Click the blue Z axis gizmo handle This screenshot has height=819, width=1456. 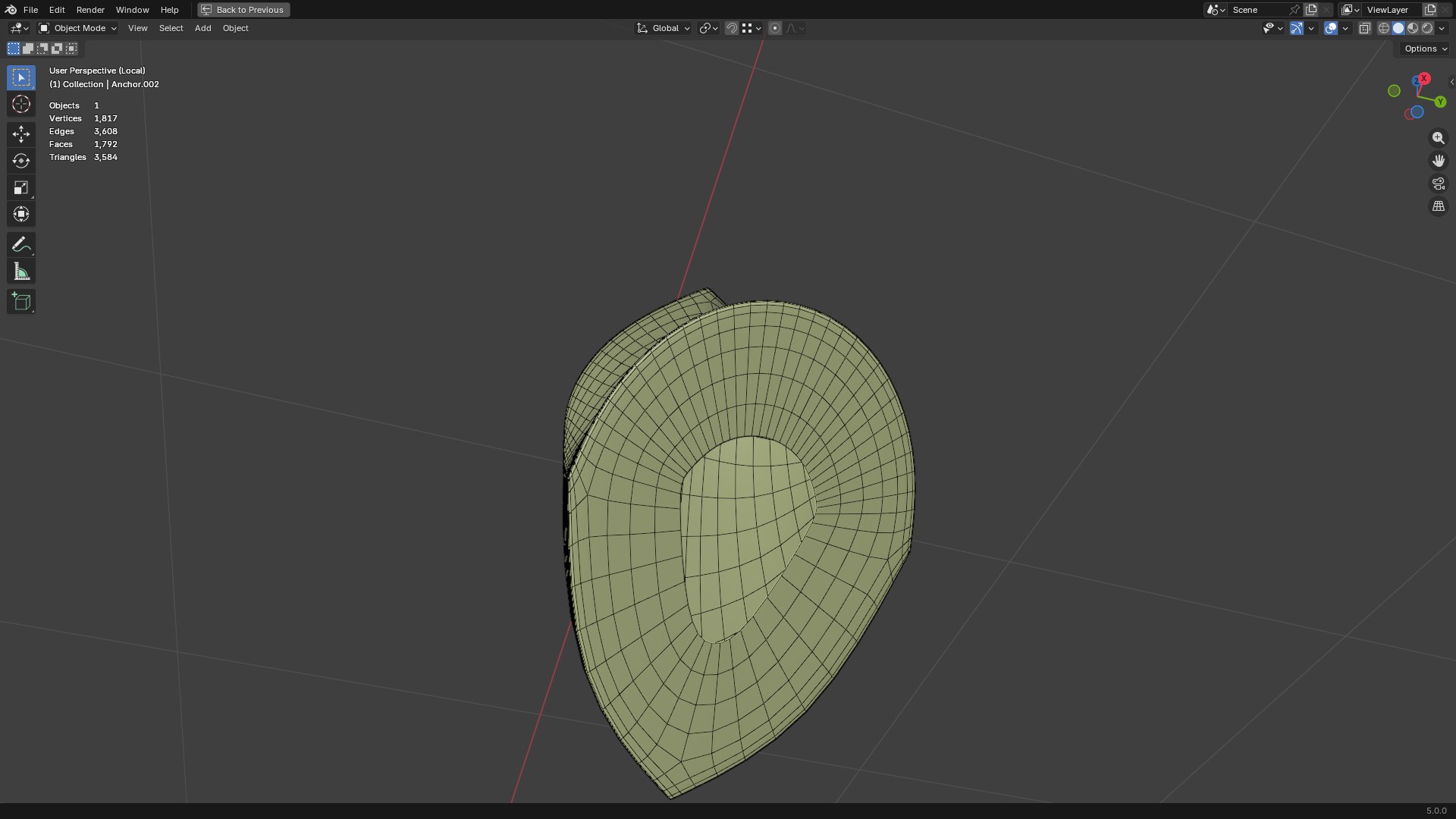tap(1416, 81)
